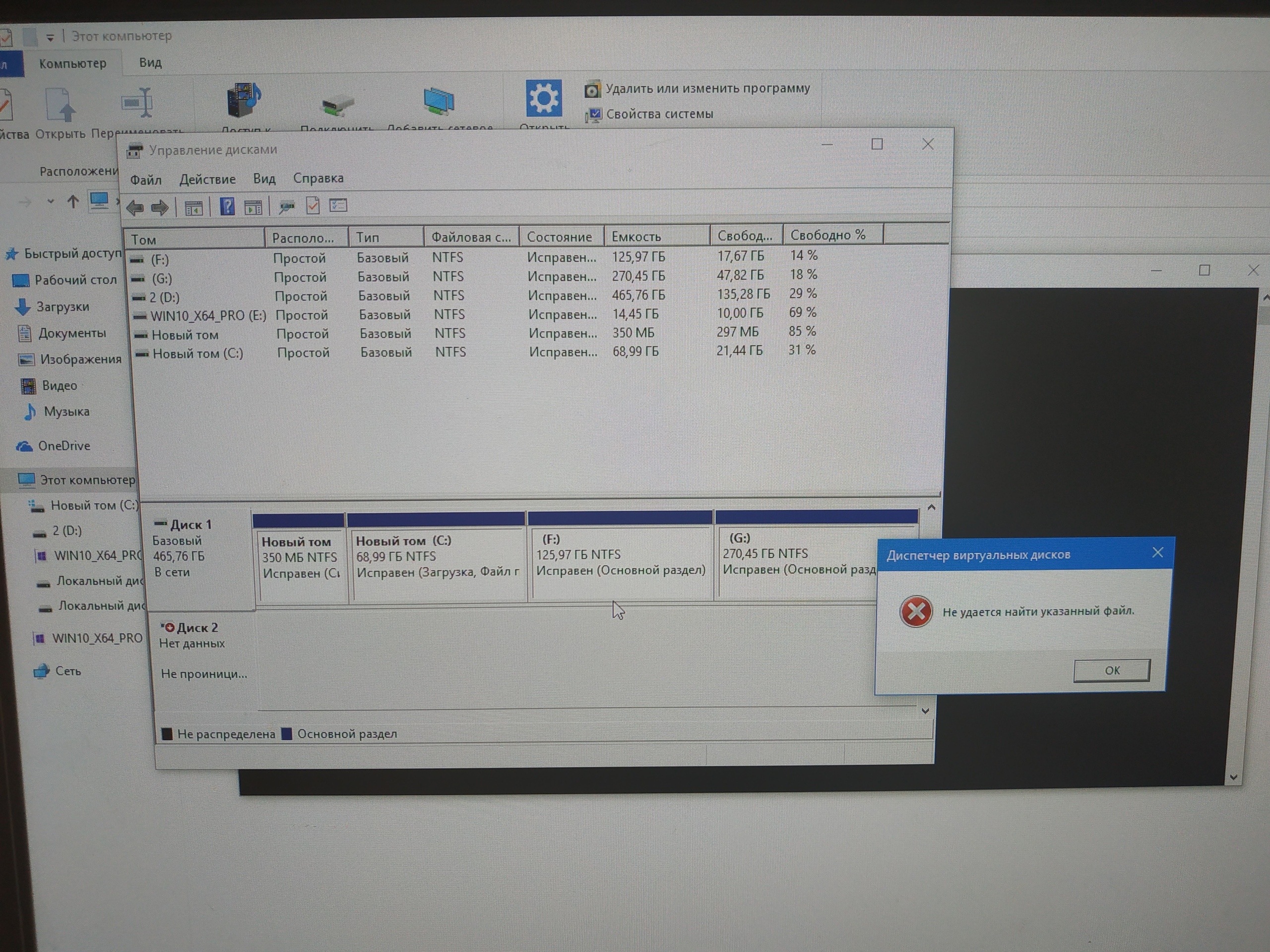Screen dimensions: 1270x952
Task: Click the blue Help question mark icon
Action: (227, 207)
